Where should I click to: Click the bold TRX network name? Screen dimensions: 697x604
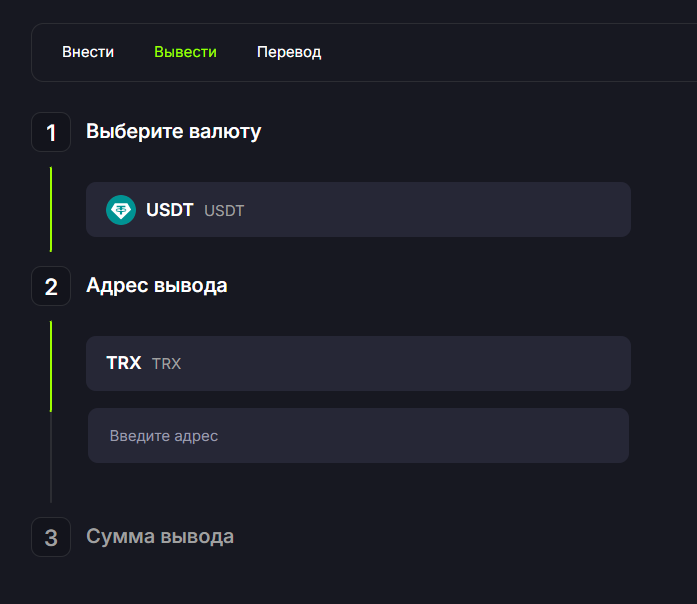click(124, 363)
